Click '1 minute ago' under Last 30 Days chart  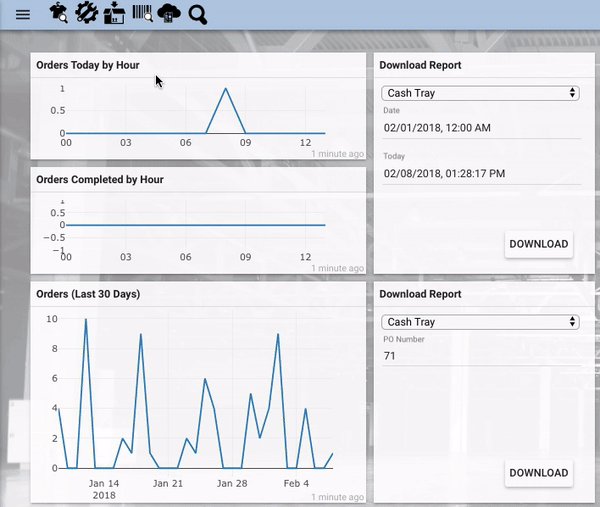coord(337,497)
